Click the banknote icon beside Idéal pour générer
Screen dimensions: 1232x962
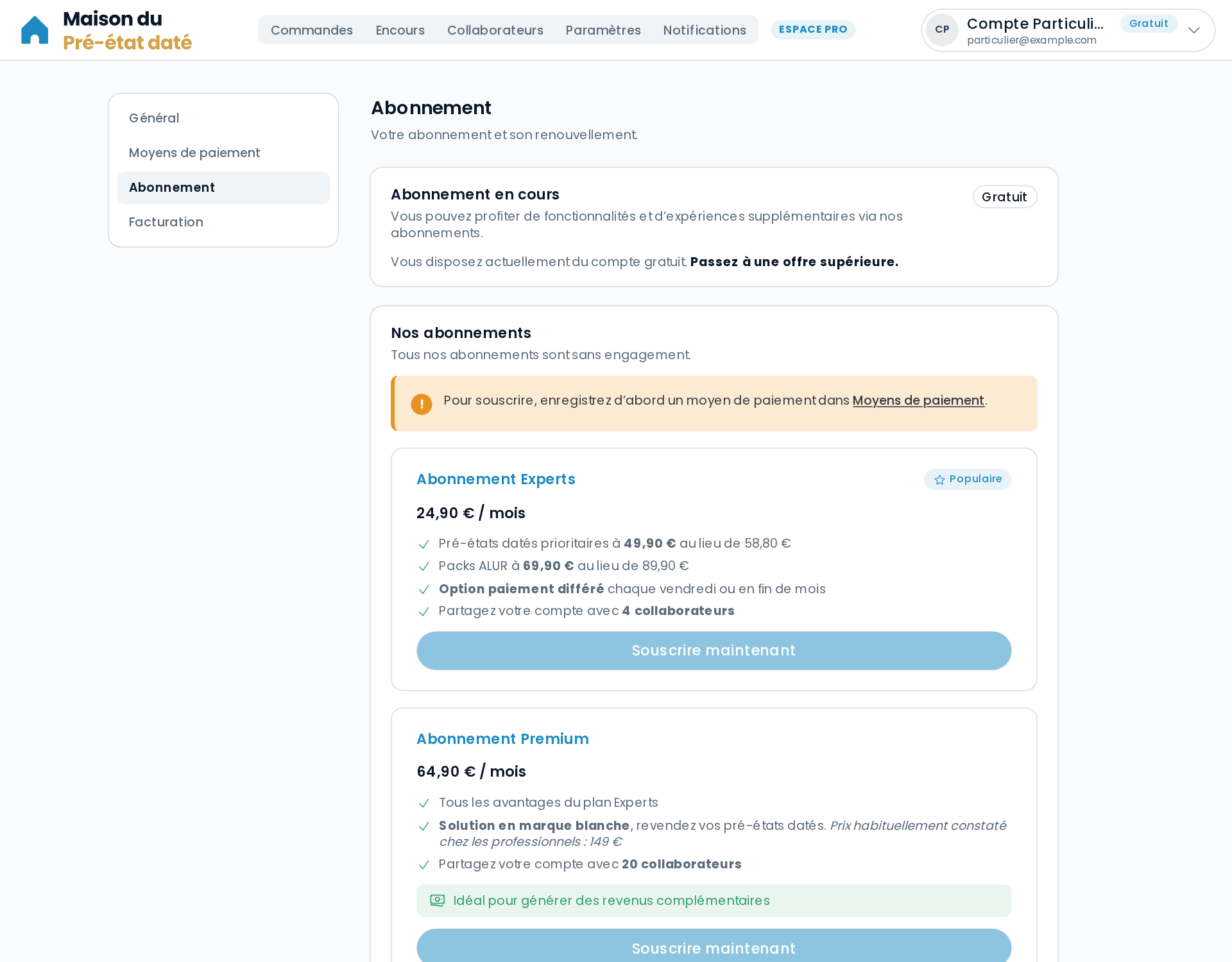tap(437, 900)
